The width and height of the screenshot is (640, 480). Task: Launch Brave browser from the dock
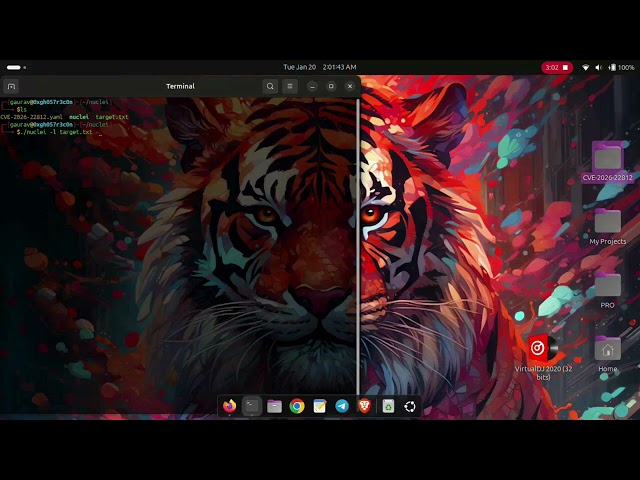coord(364,406)
